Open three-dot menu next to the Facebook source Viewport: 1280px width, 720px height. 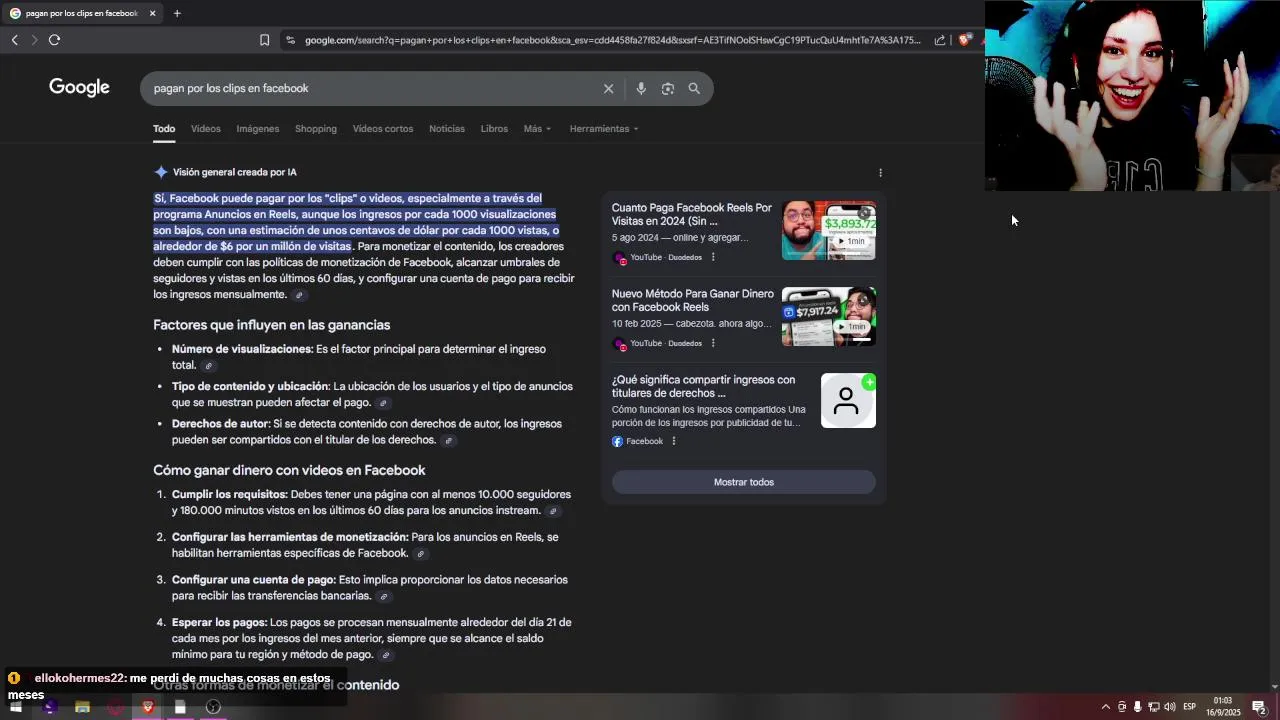[x=674, y=441]
